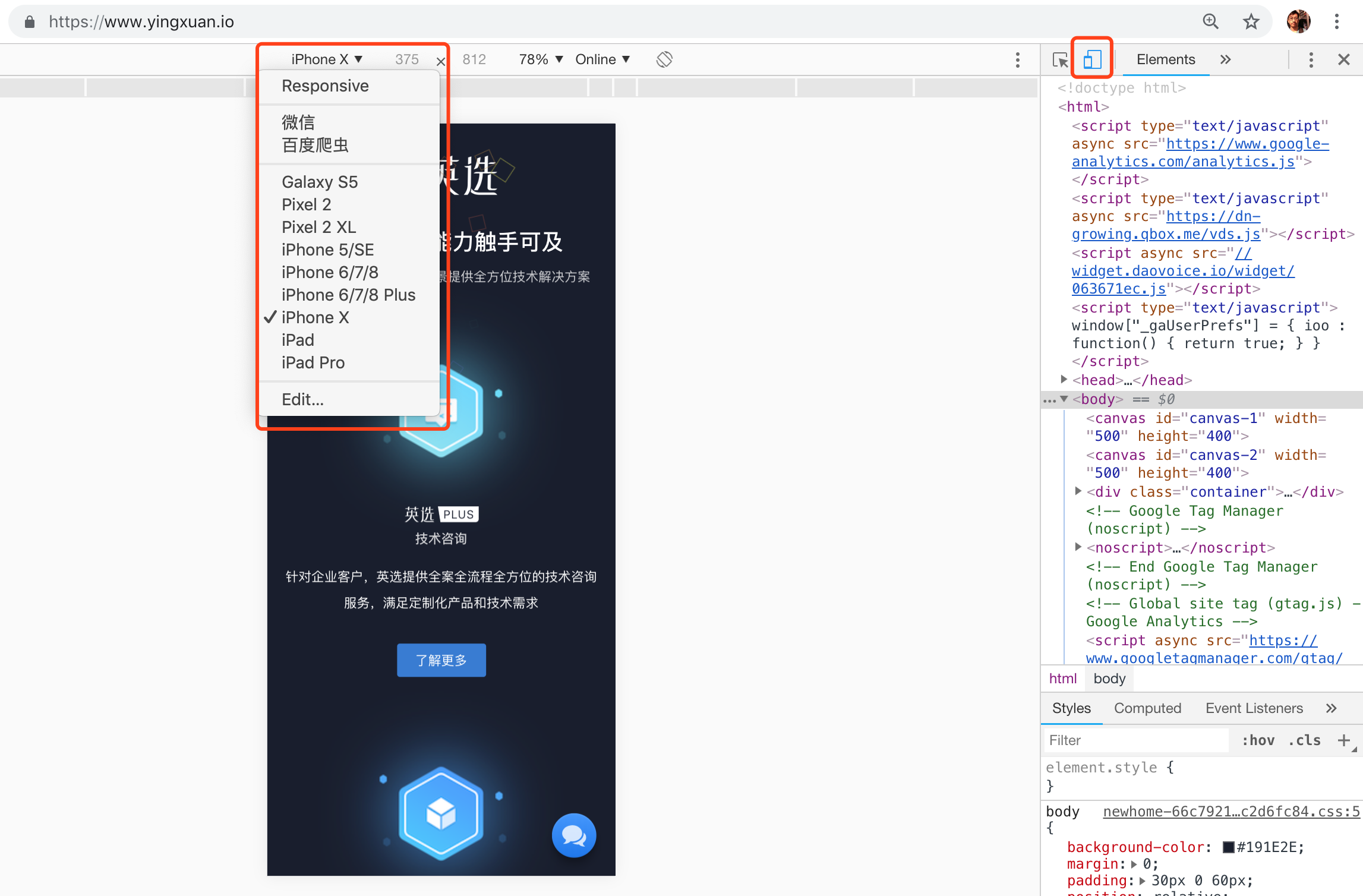
Task: Click the rotate orientation icon
Action: (x=664, y=59)
